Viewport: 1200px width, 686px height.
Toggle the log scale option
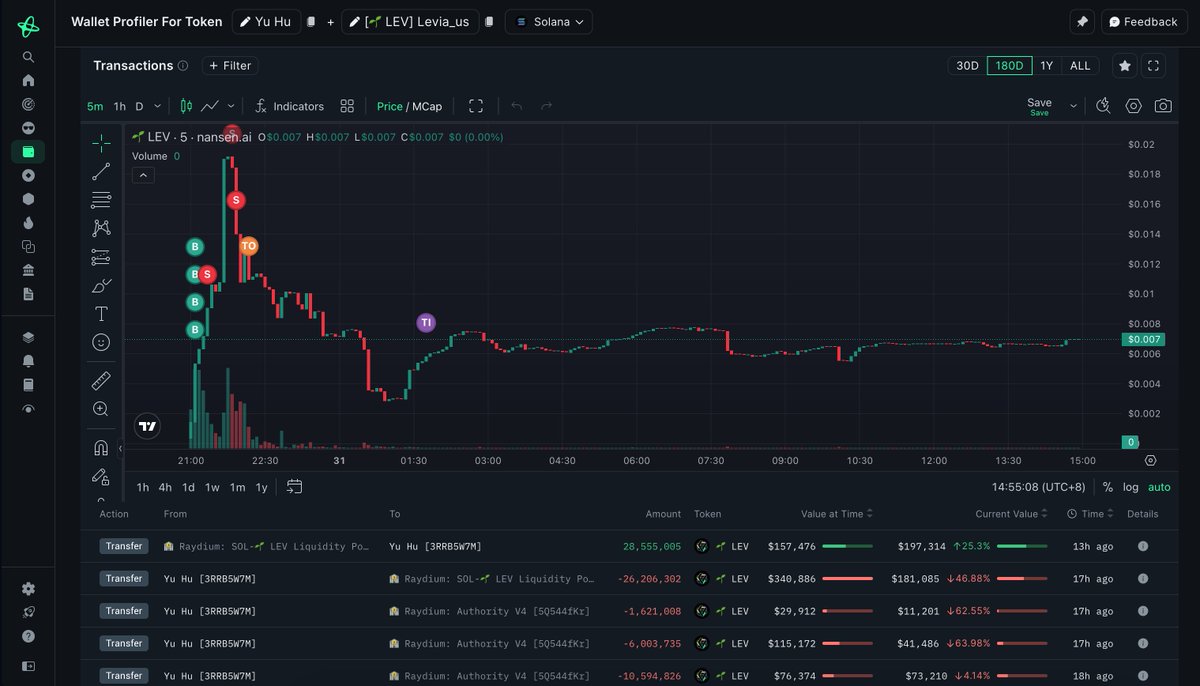pos(1131,487)
